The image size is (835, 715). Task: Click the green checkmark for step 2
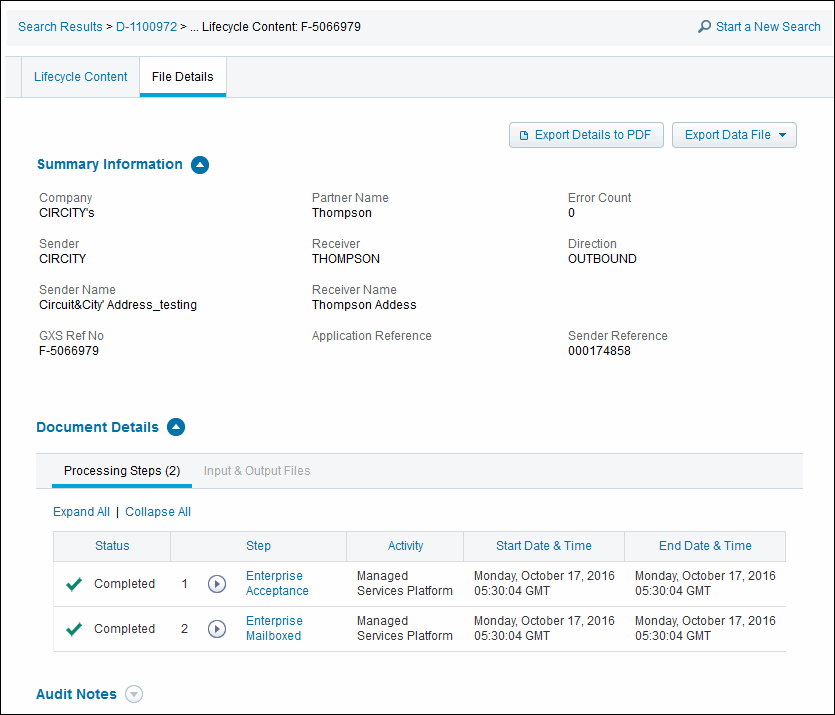pyautogui.click(x=74, y=629)
